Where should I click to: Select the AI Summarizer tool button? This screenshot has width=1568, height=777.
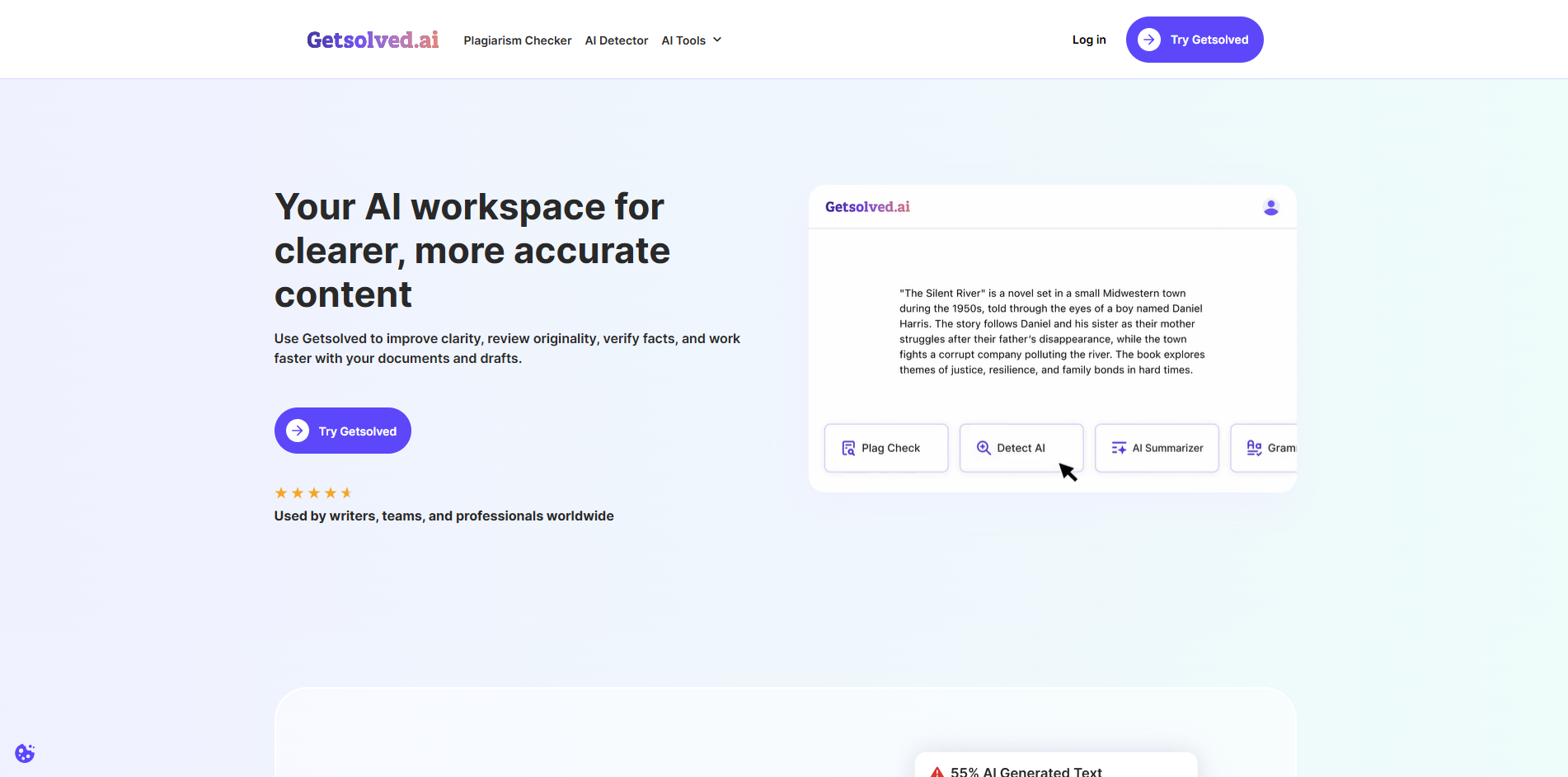[x=1157, y=448]
